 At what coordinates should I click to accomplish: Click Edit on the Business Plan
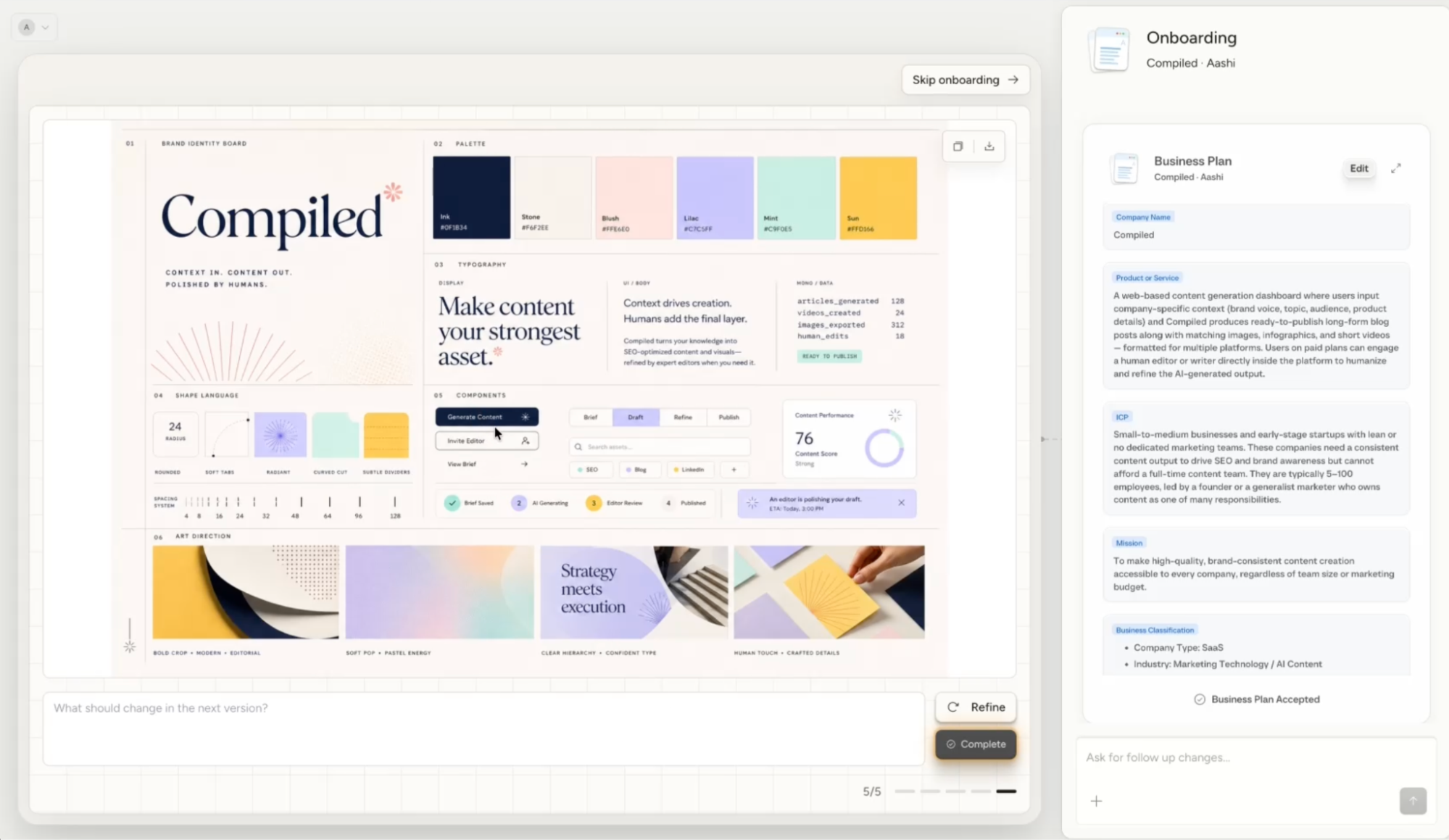(x=1358, y=168)
